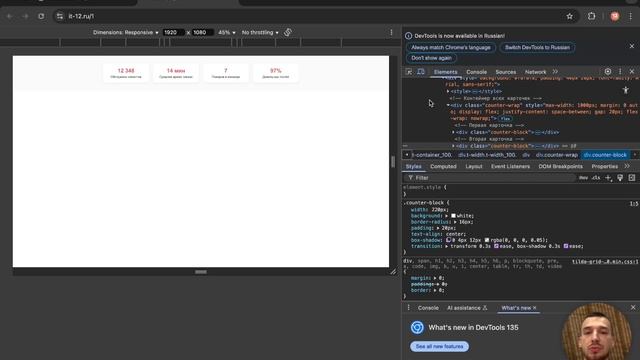This screenshot has height=360, width=640.
Task: Click the rotate viewport icon
Action: coord(288,32)
